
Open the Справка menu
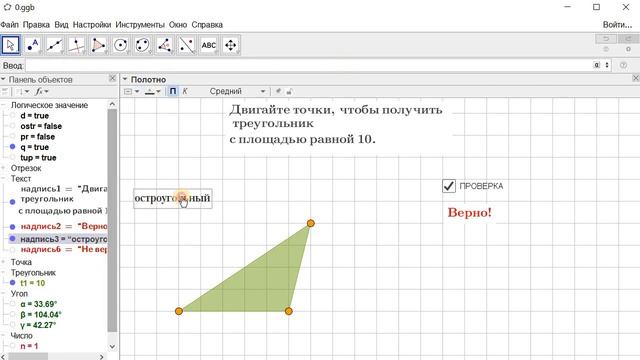click(207, 24)
